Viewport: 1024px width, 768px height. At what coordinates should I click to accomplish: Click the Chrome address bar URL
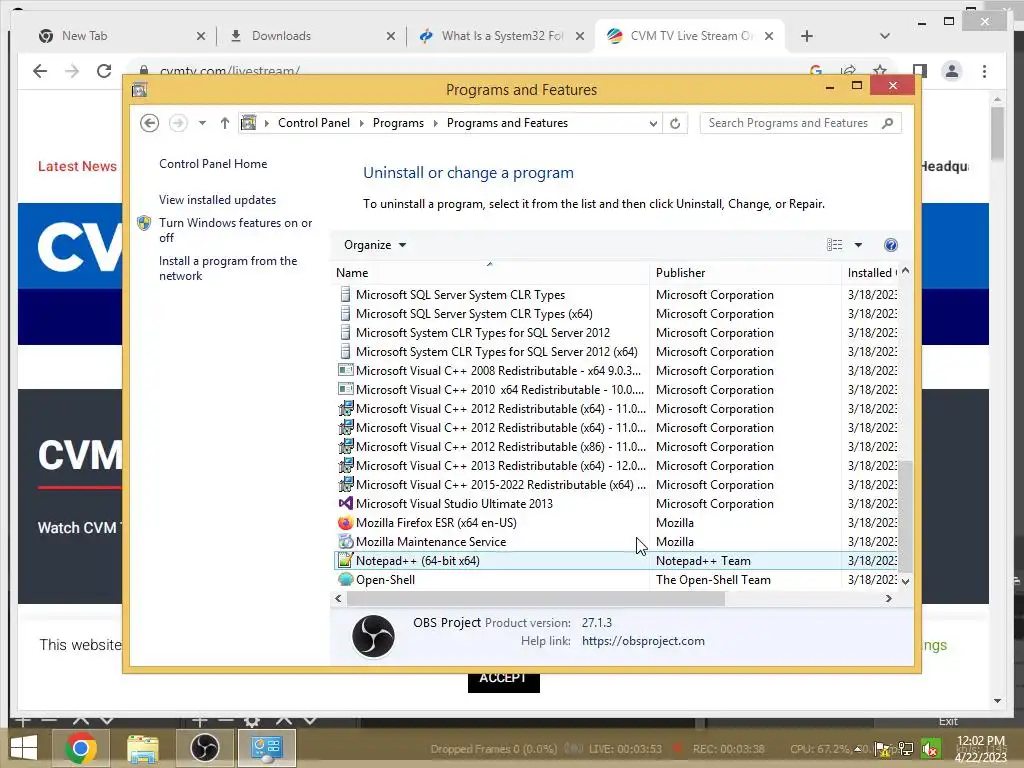[230, 71]
